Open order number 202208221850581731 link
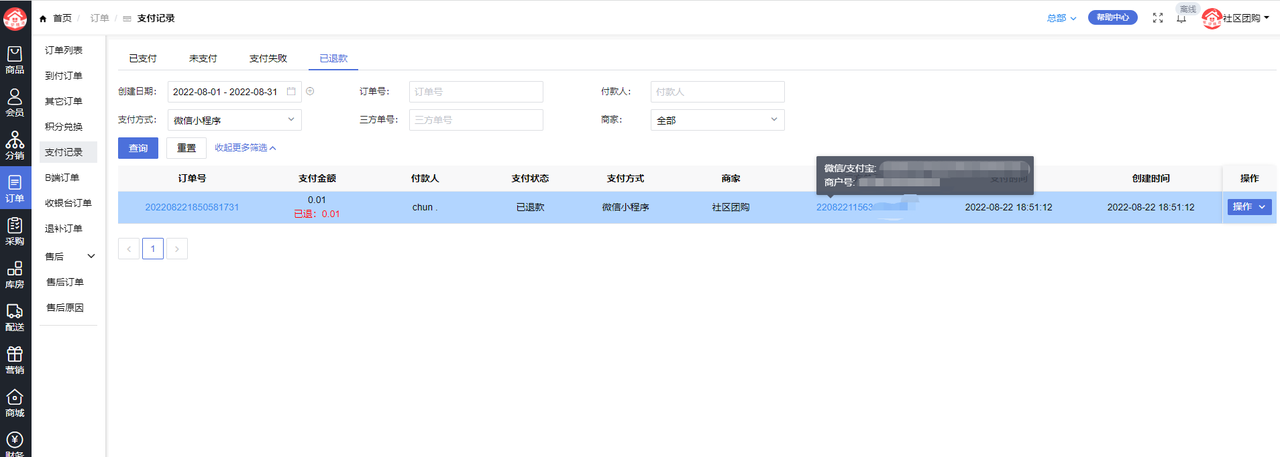 click(192, 207)
